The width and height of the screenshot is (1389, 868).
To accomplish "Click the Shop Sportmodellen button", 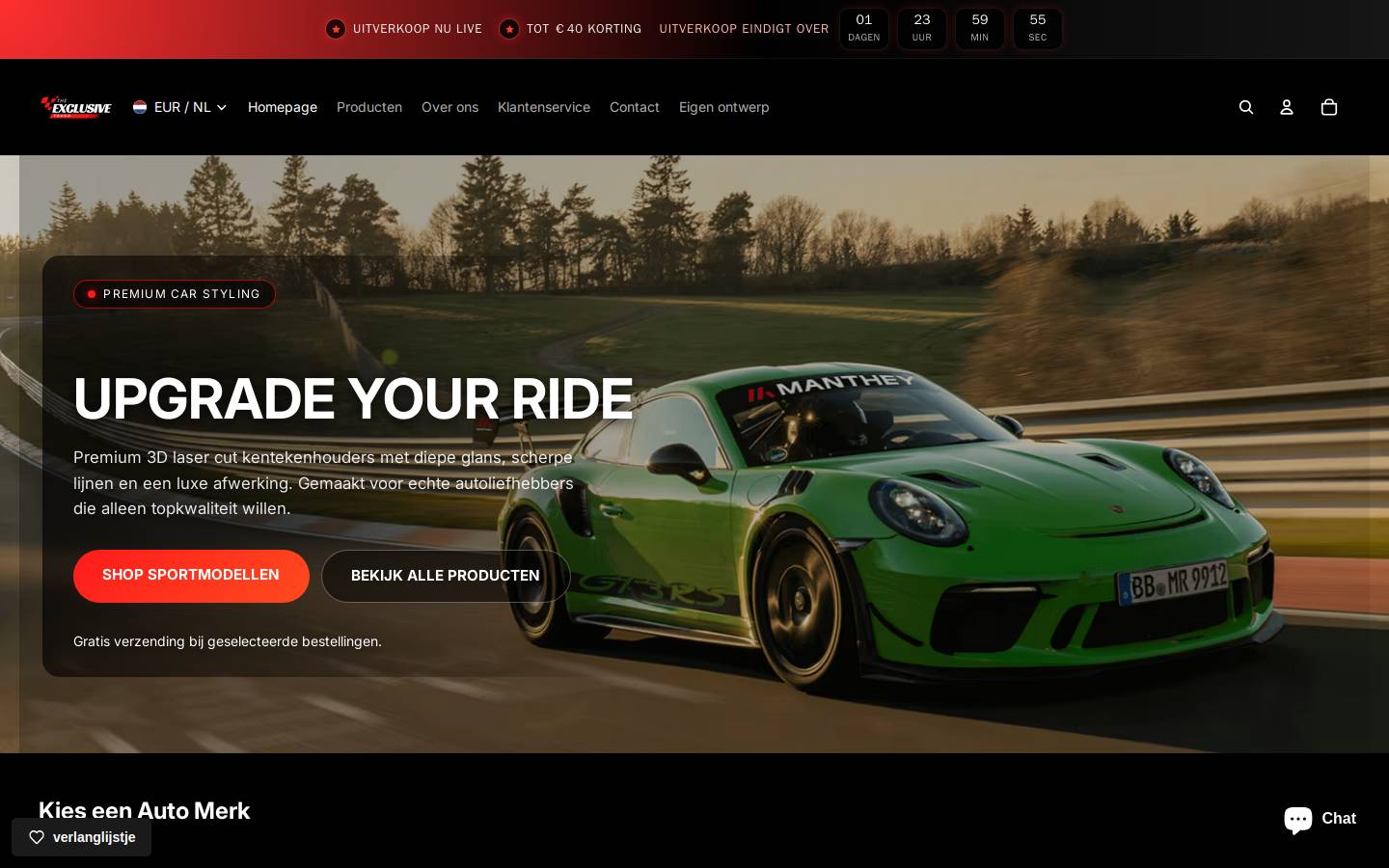I will coord(191,576).
